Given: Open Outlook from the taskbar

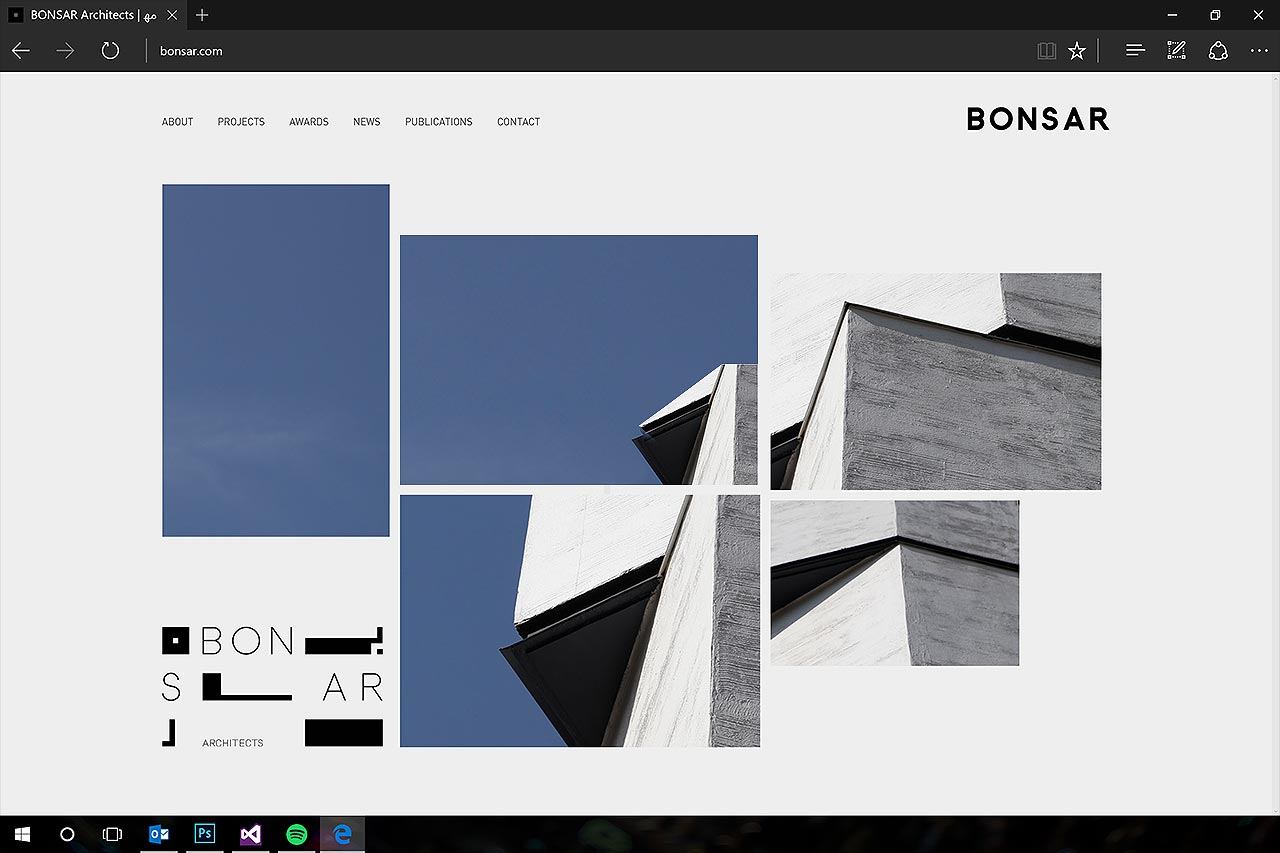Looking at the screenshot, I should tap(159, 834).
